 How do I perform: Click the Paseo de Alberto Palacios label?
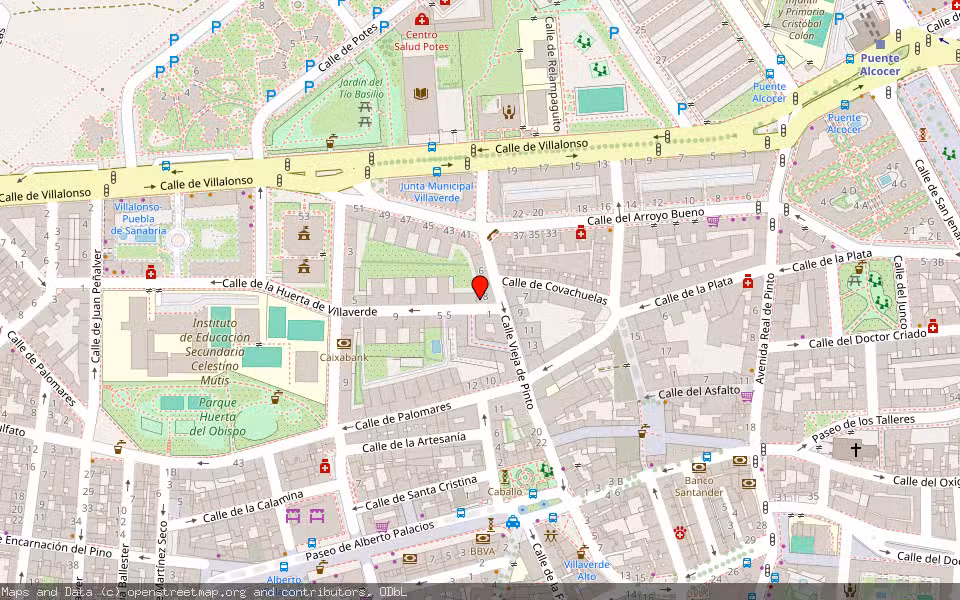[370, 541]
